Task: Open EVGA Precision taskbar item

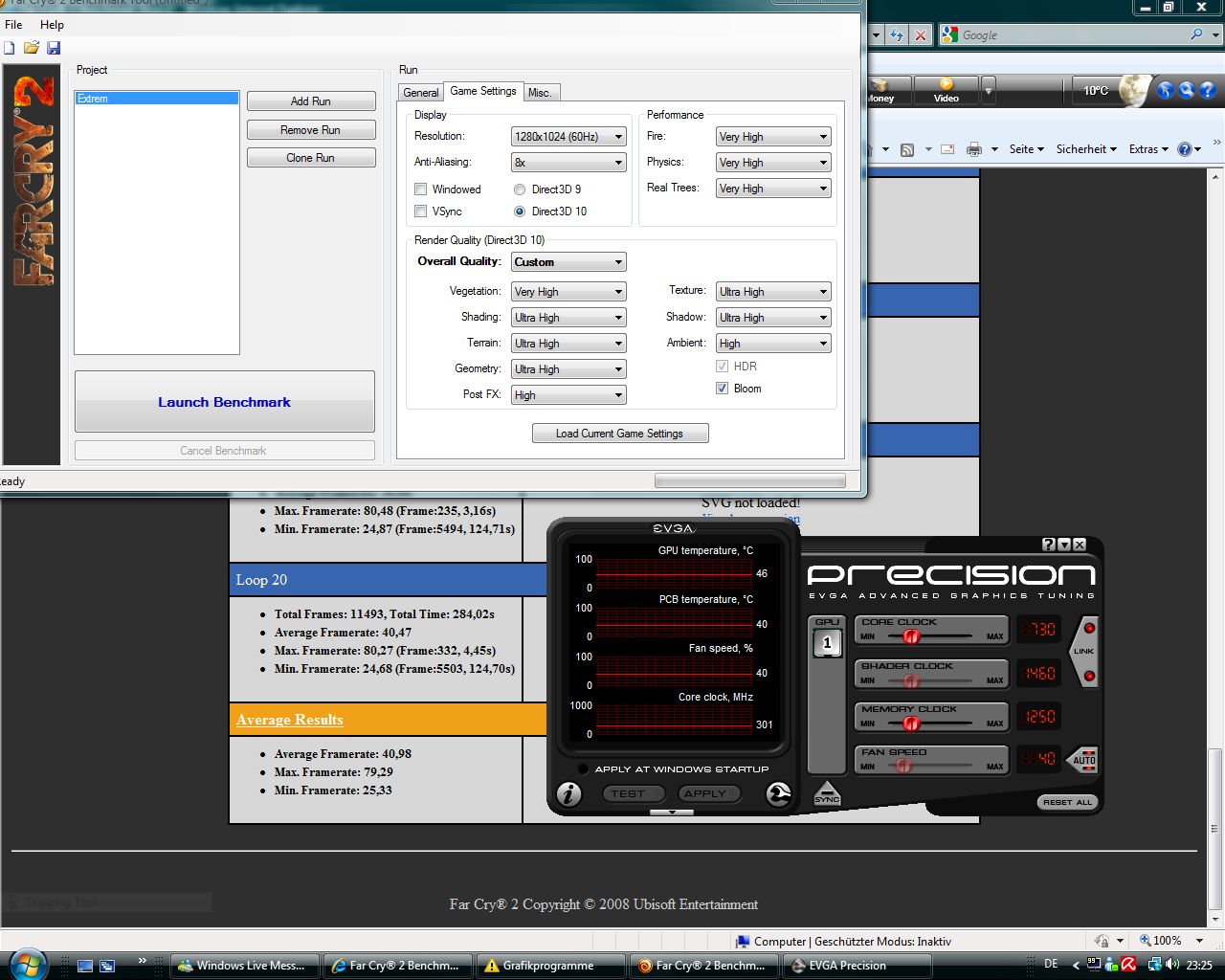Action: tap(857, 966)
